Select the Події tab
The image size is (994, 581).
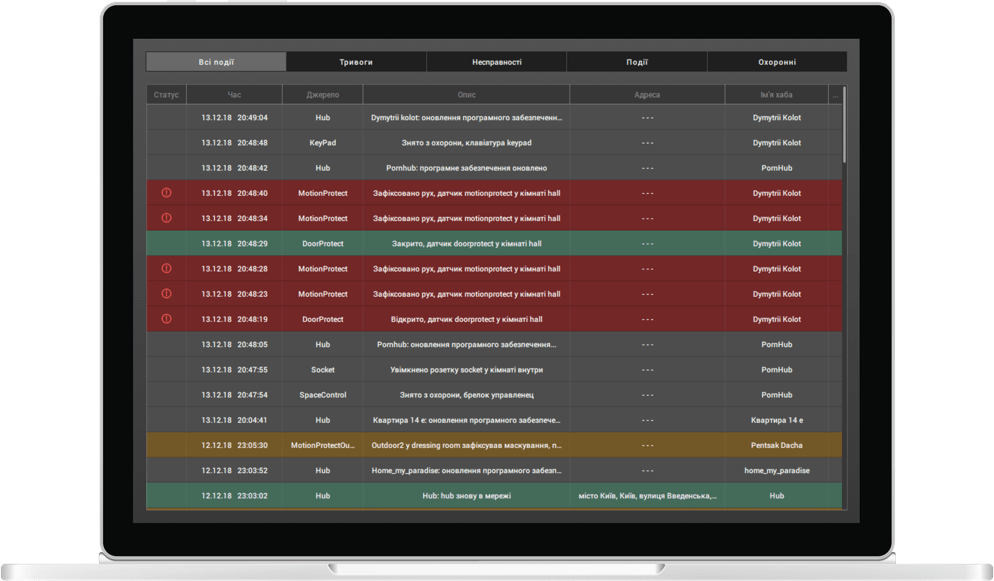click(636, 62)
